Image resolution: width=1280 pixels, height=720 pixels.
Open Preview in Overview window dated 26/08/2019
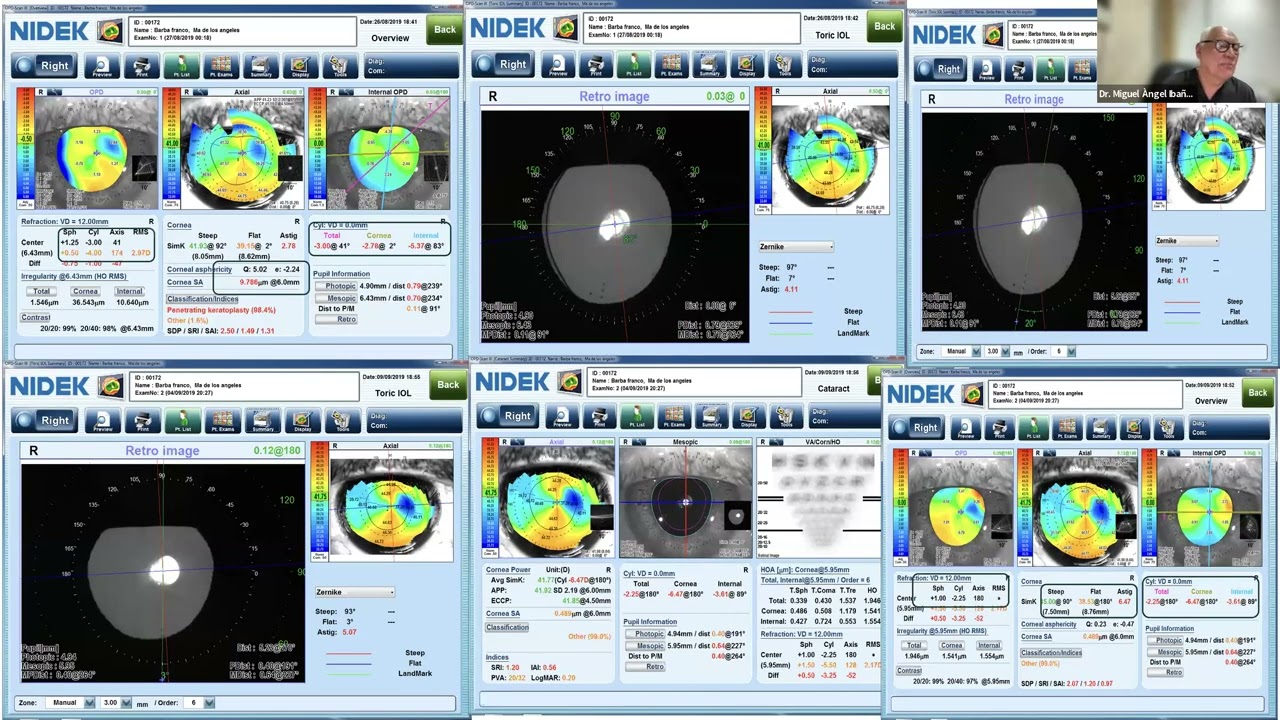102,66
